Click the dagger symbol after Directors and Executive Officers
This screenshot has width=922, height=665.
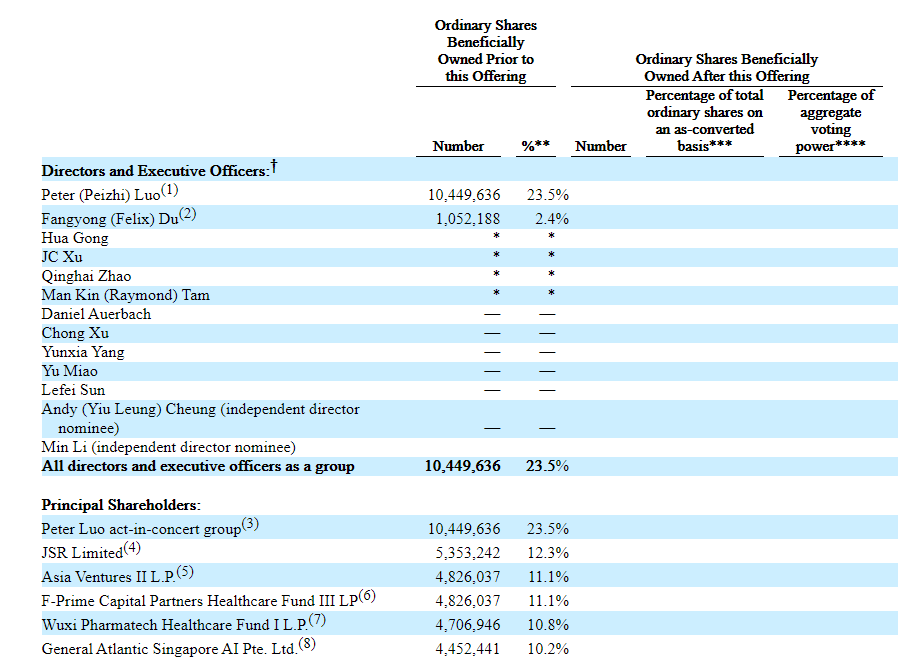point(273,167)
